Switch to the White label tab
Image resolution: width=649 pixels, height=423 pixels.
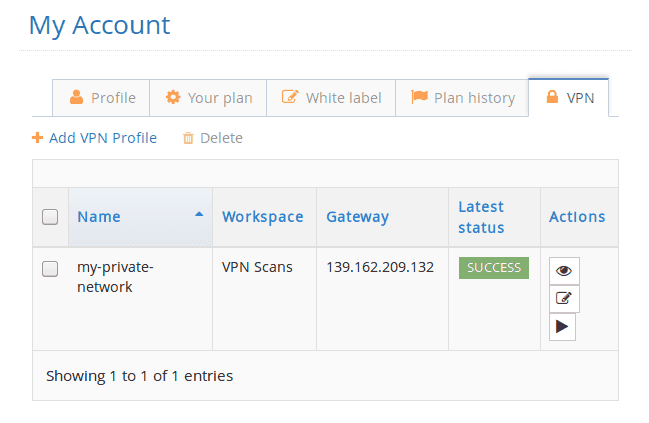point(330,98)
